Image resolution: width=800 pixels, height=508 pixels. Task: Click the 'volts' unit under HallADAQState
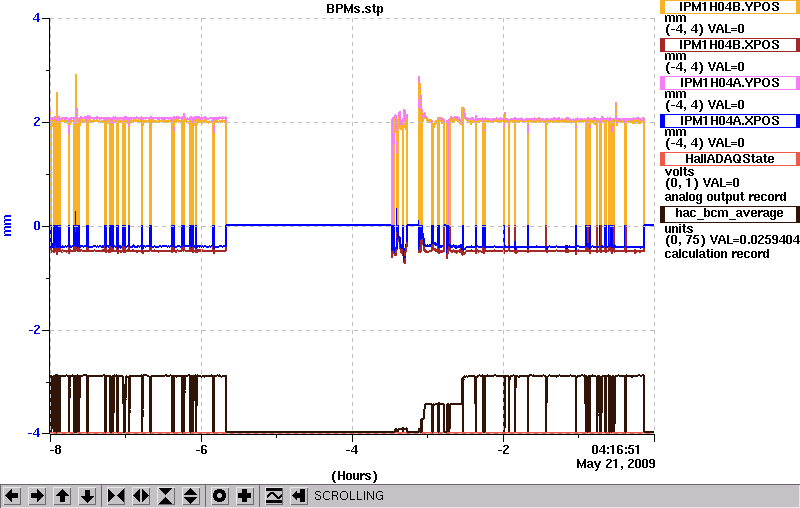[679, 171]
